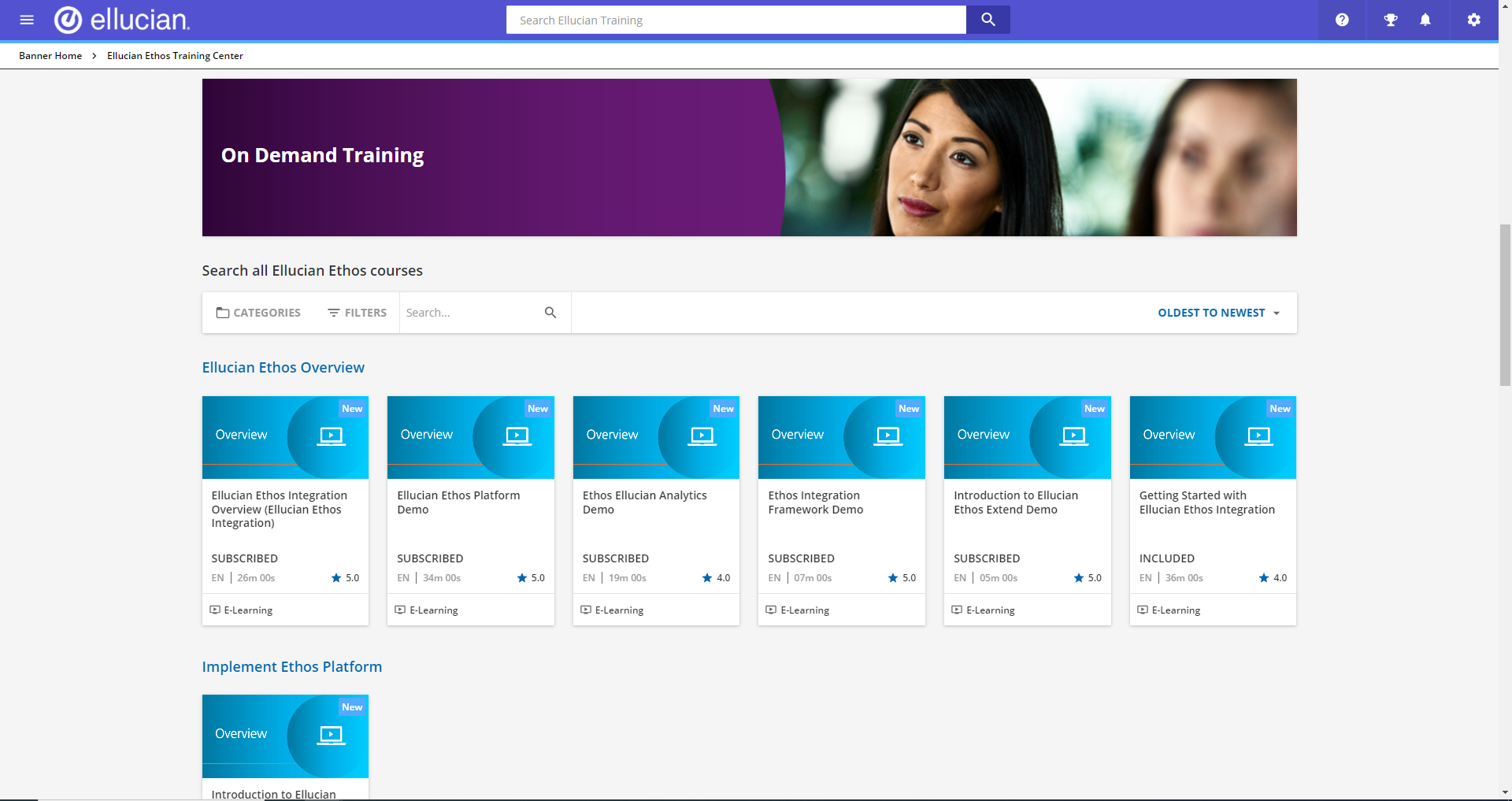Click star rating on Getting Started with Ethos Integration
1512x801 pixels.
click(x=1273, y=578)
